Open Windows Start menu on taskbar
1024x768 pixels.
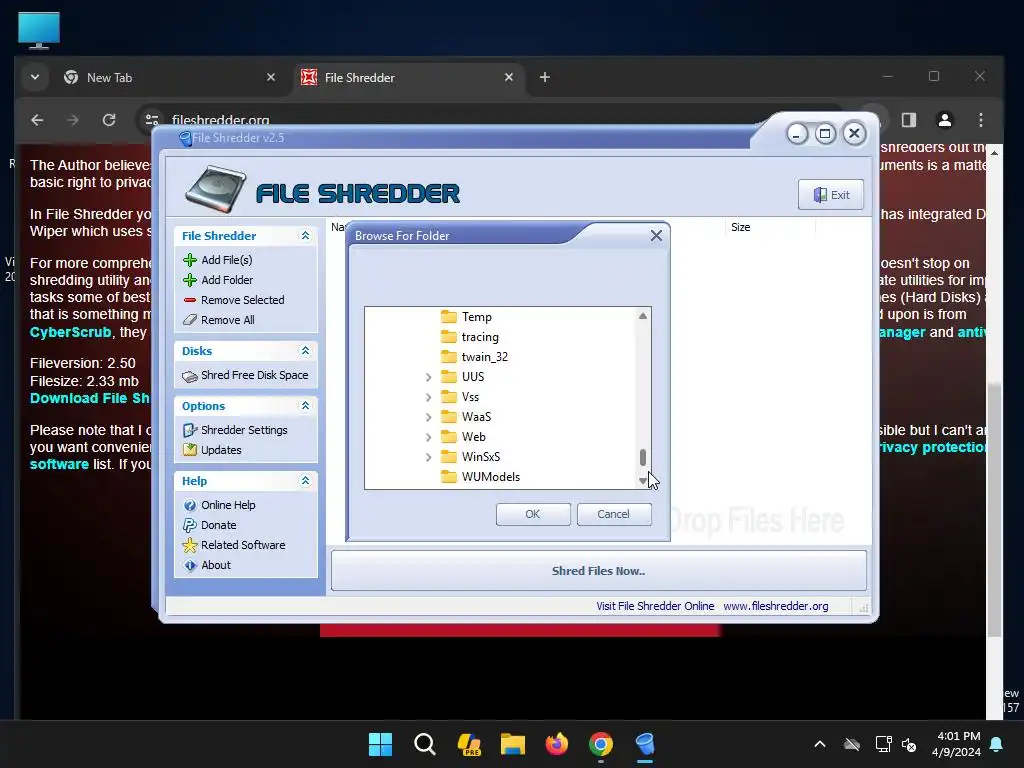(x=381, y=744)
